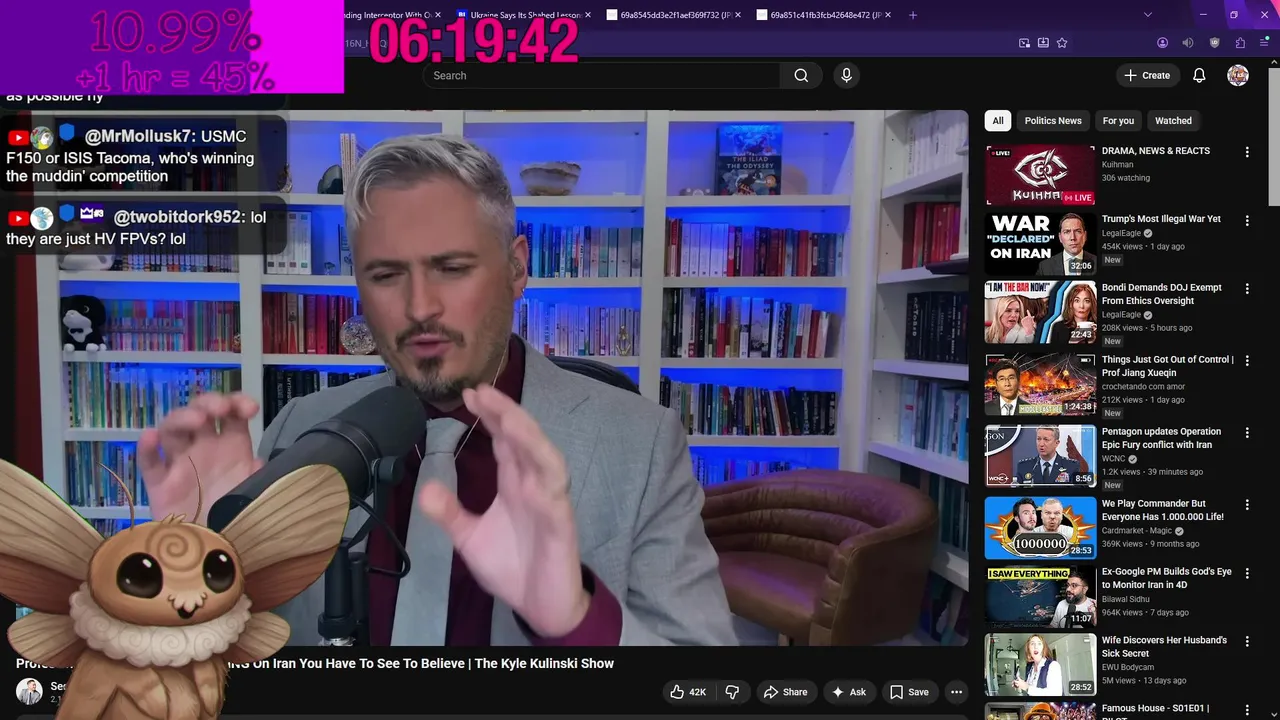Dislike the Kyle Kulinski video
1280x720 pixels.
(733, 692)
